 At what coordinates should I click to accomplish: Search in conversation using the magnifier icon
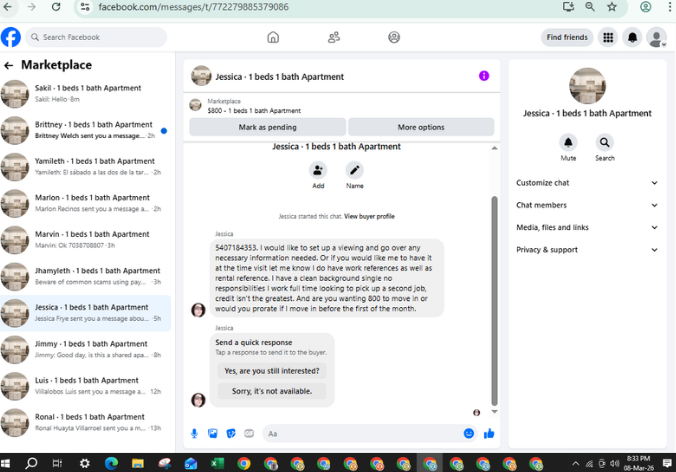pos(605,142)
